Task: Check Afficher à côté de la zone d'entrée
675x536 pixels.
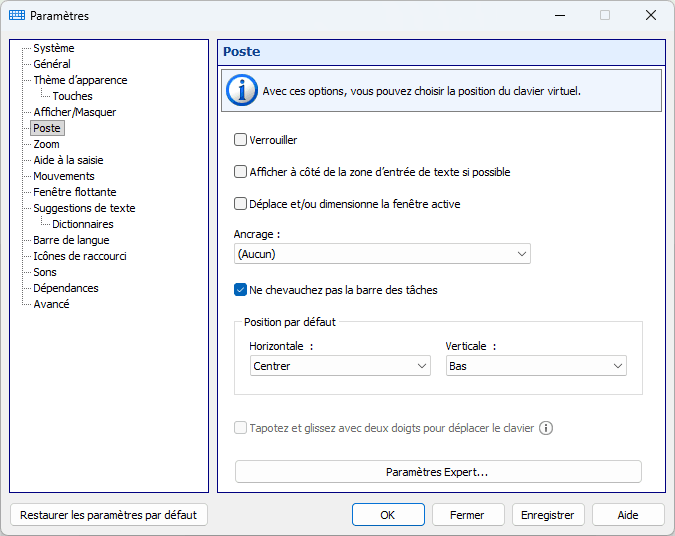Action: tap(240, 172)
